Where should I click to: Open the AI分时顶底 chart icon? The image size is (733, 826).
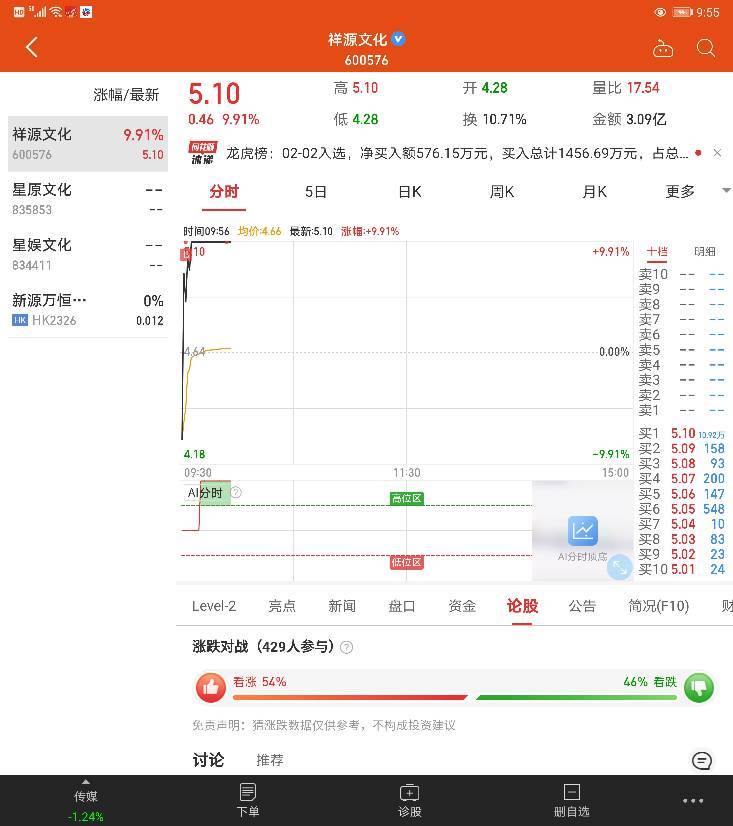coord(582,530)
